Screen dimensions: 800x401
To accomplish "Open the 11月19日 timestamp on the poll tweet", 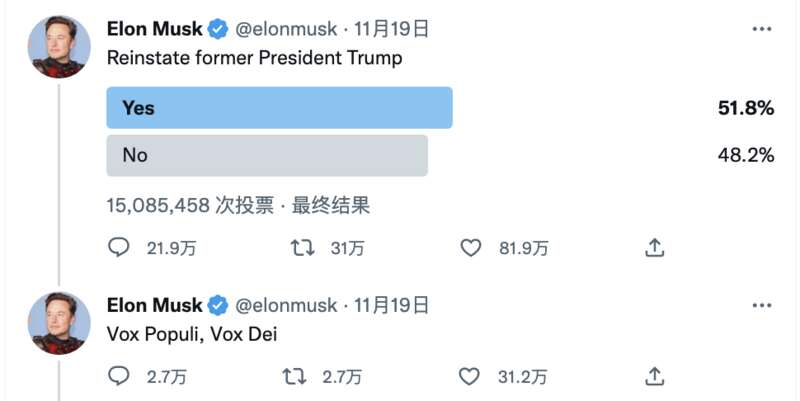I will pos(391,29).
